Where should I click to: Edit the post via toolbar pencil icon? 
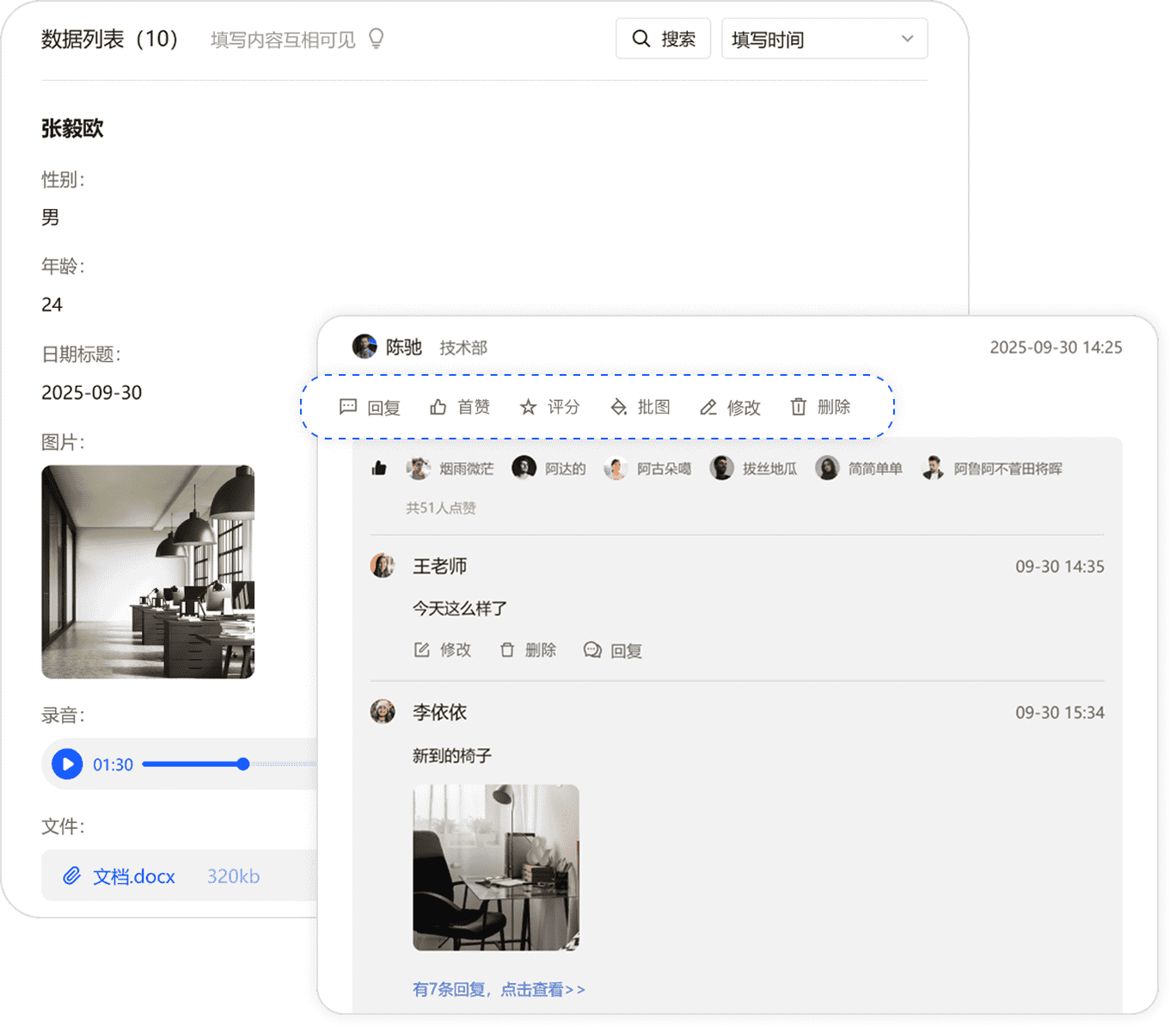point(708,407)
